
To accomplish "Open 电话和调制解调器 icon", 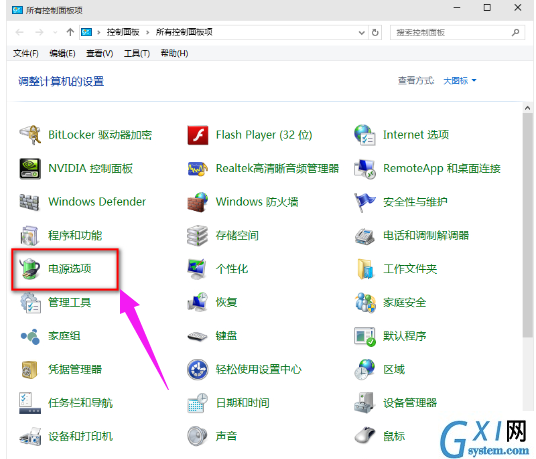I will (x=364, y=236).
